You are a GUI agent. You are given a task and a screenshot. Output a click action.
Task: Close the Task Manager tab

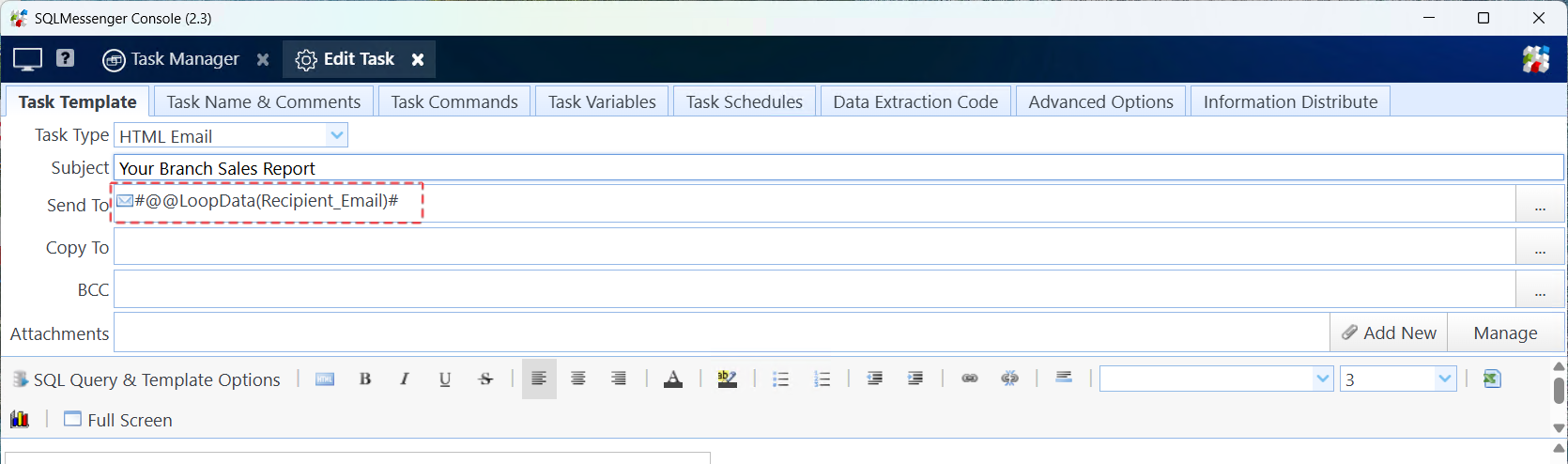coord(263,59)
